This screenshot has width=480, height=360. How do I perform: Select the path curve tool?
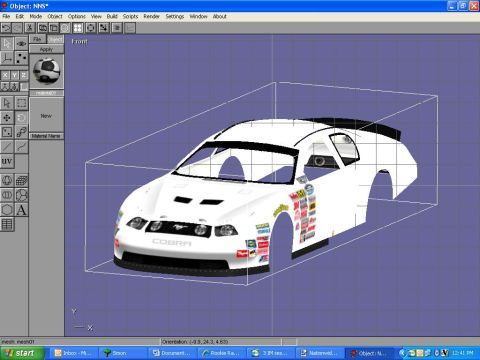[x=21, y=132]
